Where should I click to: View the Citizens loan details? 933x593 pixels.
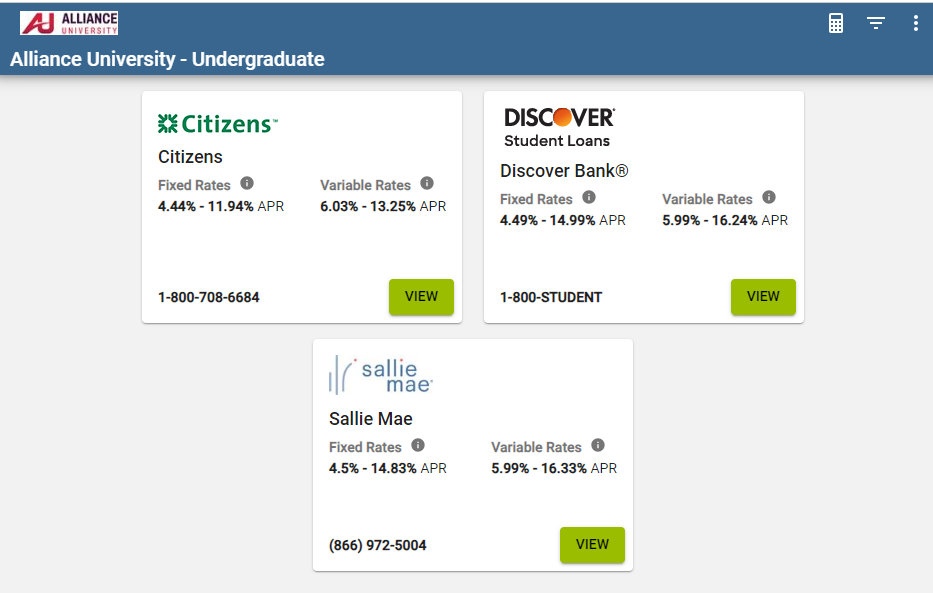[x=421, y=297]
